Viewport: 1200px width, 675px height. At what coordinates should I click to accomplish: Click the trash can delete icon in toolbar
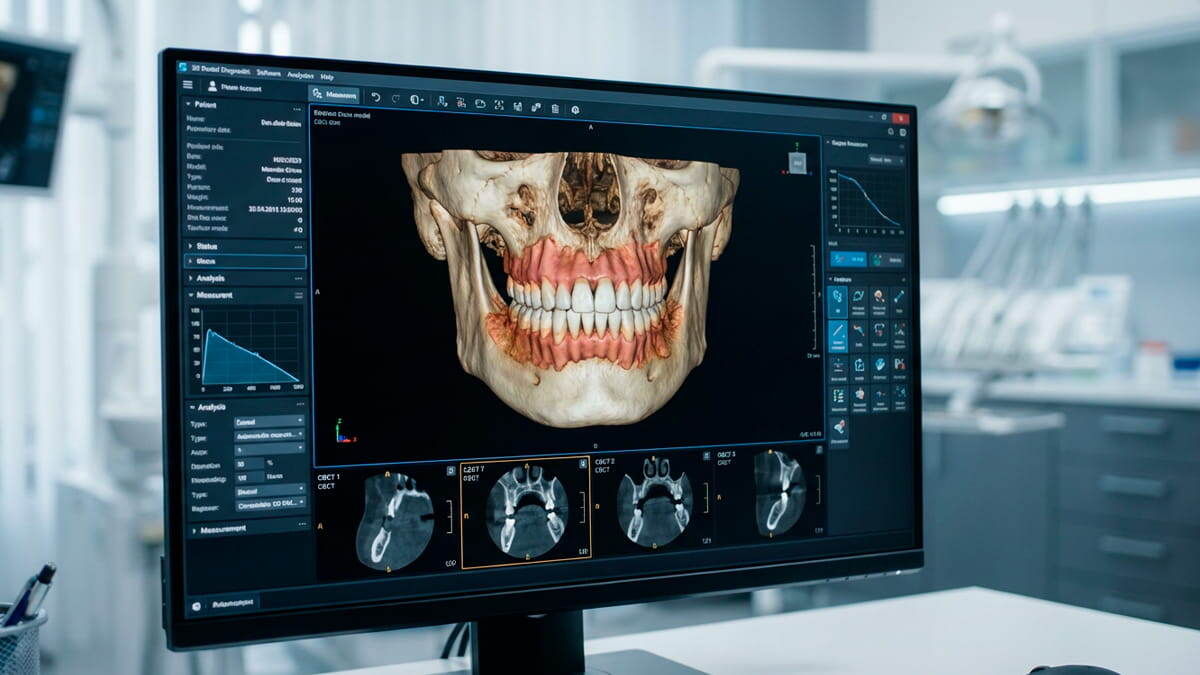click(555, 108)
